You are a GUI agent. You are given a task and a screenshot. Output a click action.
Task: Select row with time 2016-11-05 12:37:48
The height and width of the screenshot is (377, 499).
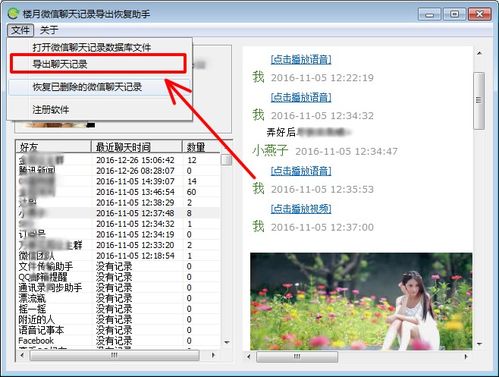(x=118, y=213)
